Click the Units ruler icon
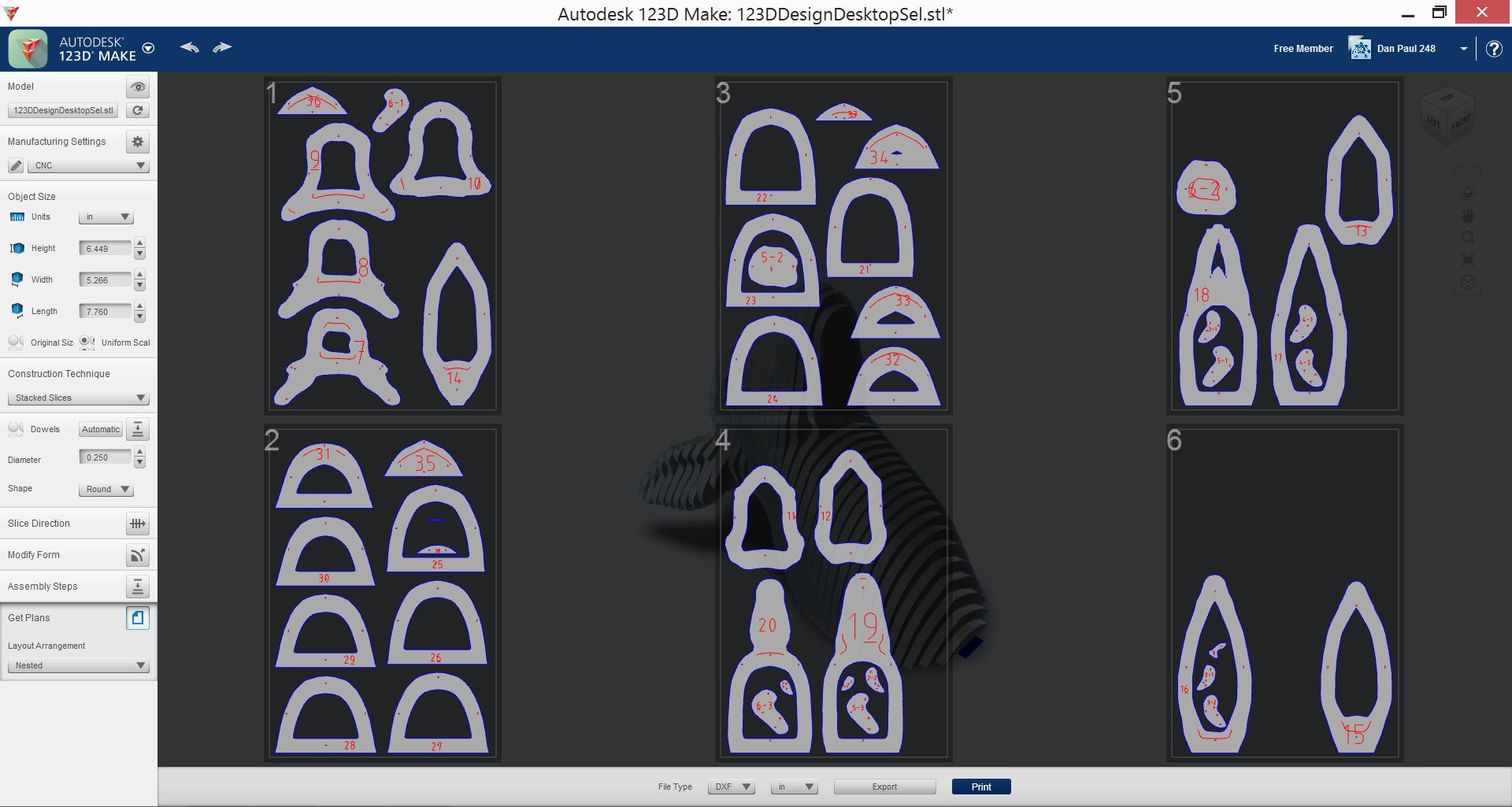1512x807 pixels. click(x=17, y=217)
